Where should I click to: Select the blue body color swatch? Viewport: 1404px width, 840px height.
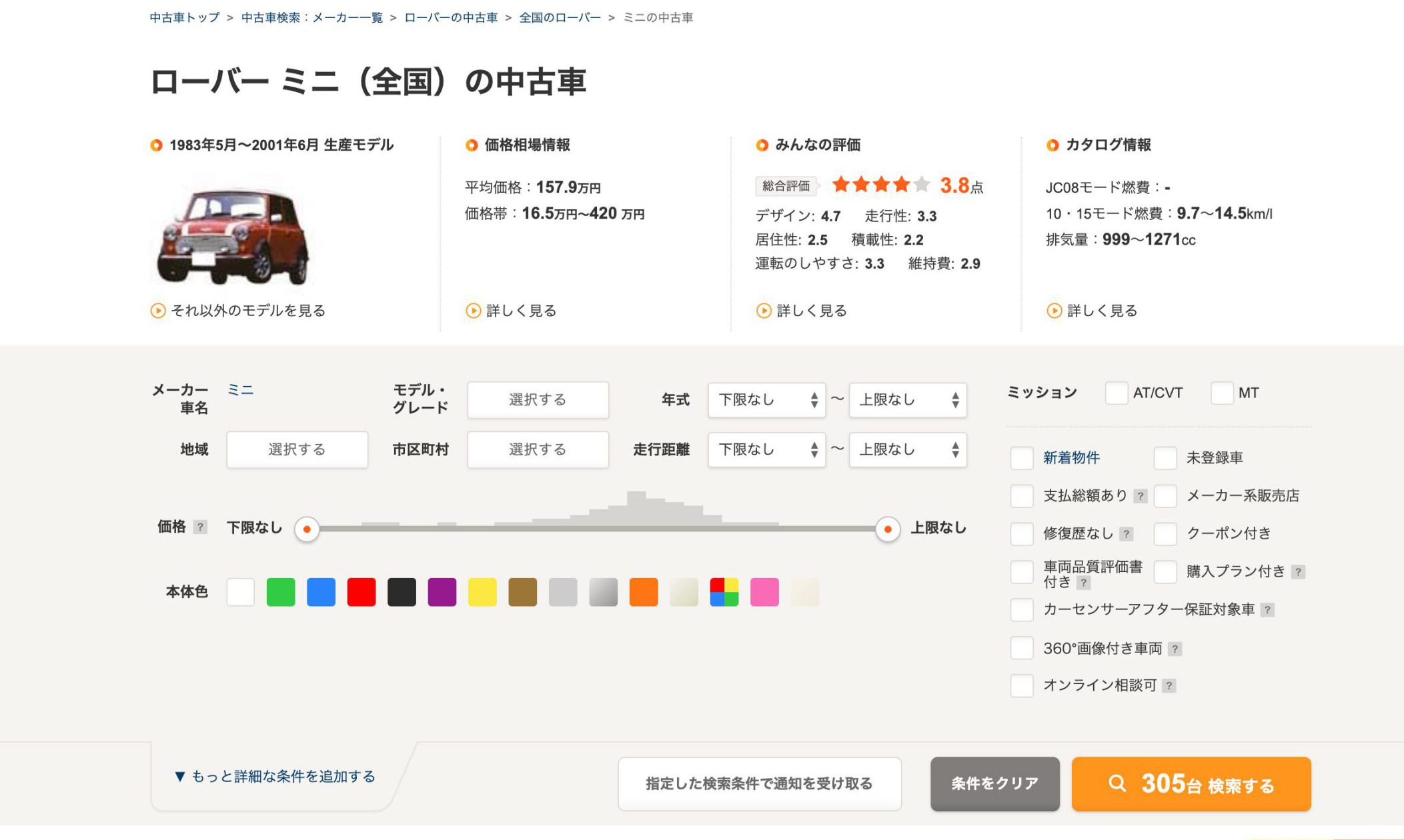(321, 592)
